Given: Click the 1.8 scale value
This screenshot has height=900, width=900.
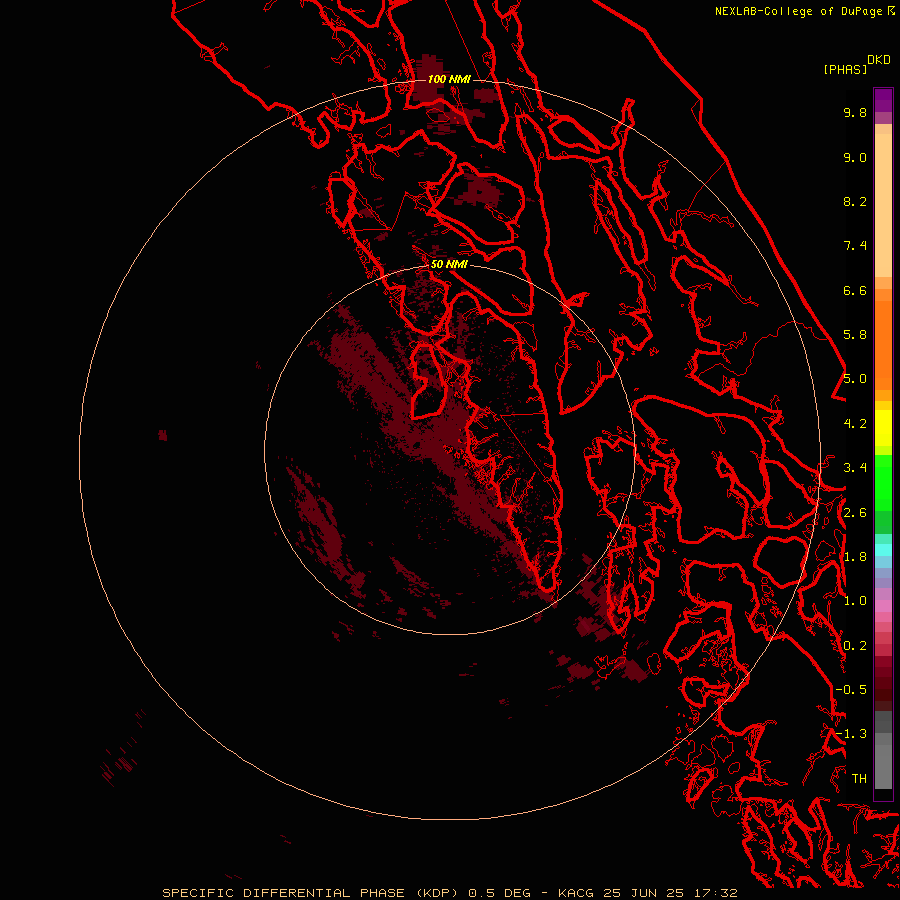Looking at the screenshot, I should (855, 557).
